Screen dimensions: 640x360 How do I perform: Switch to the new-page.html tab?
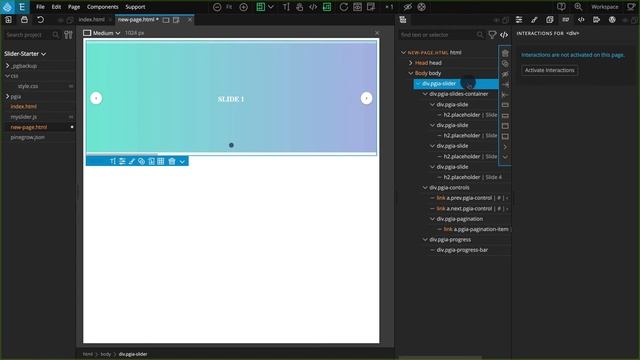(136, 20)
